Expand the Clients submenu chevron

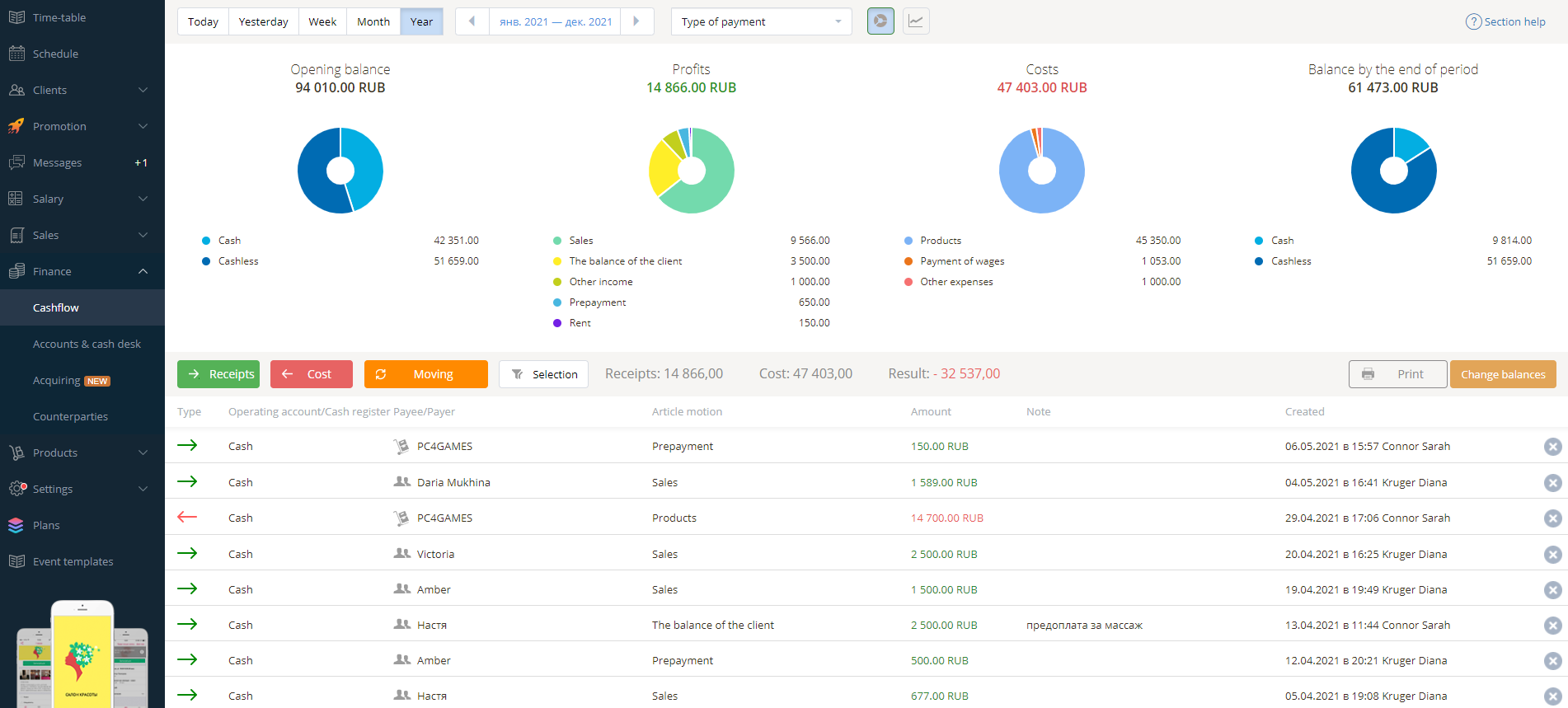143,90
